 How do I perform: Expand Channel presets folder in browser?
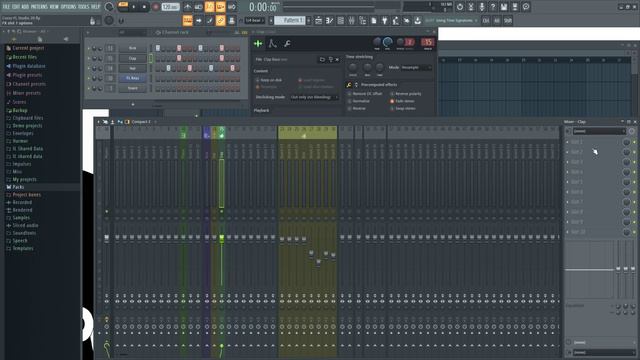[29, 84]
